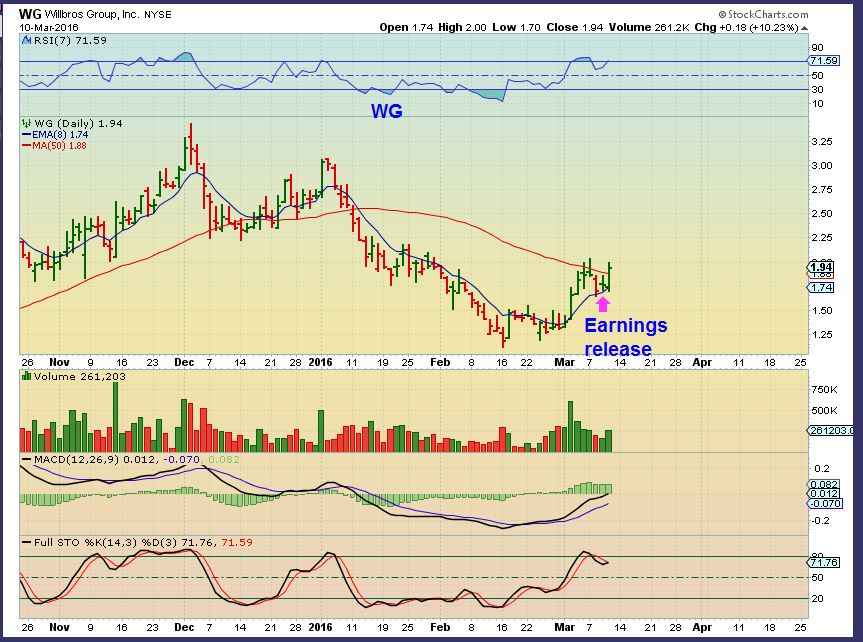Click the -0.070 MACD signal axis tag
This screenshot has width=863, height=642.
825,503
